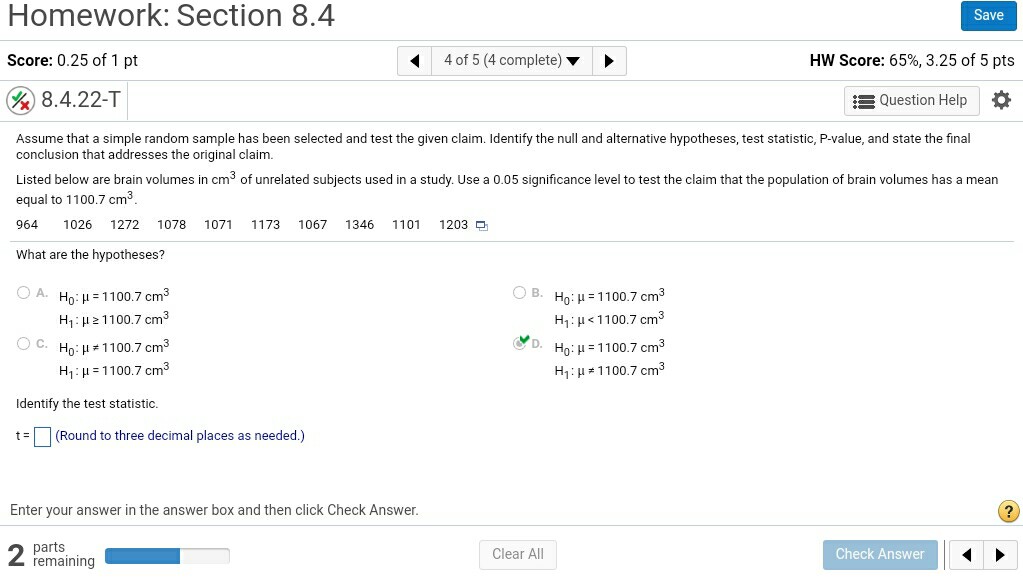Click the Homework: Section 8.4 title
Viewport: 1023px width, 586px height.
pos(171,16)
